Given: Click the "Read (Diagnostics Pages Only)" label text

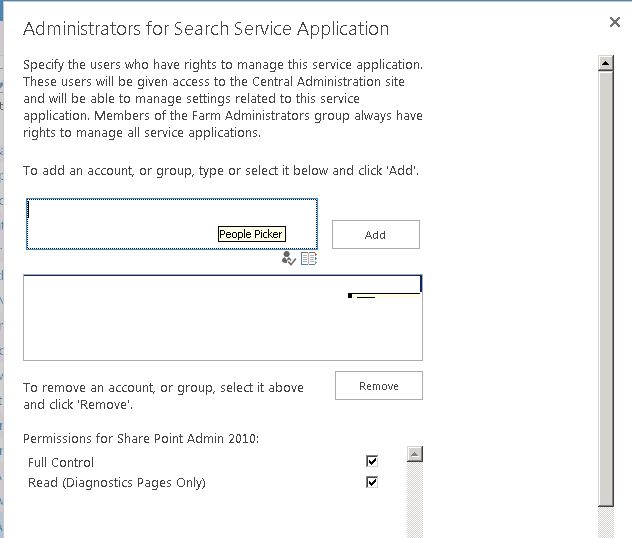Looking at the screenshot, I should coord(117,483).
